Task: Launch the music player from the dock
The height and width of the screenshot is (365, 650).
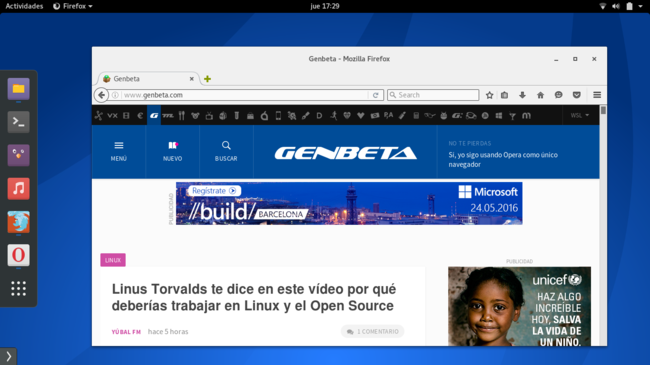Action: 18,189
